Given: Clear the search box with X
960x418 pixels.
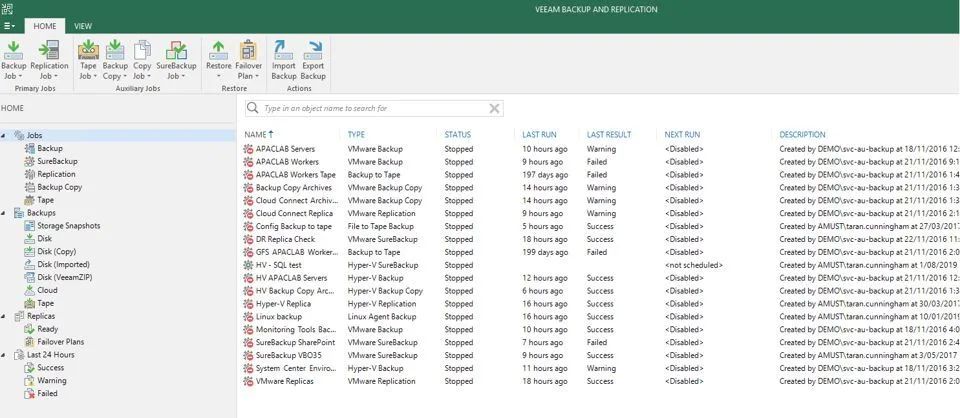Looking at the screenshot, I should point(494,108).
